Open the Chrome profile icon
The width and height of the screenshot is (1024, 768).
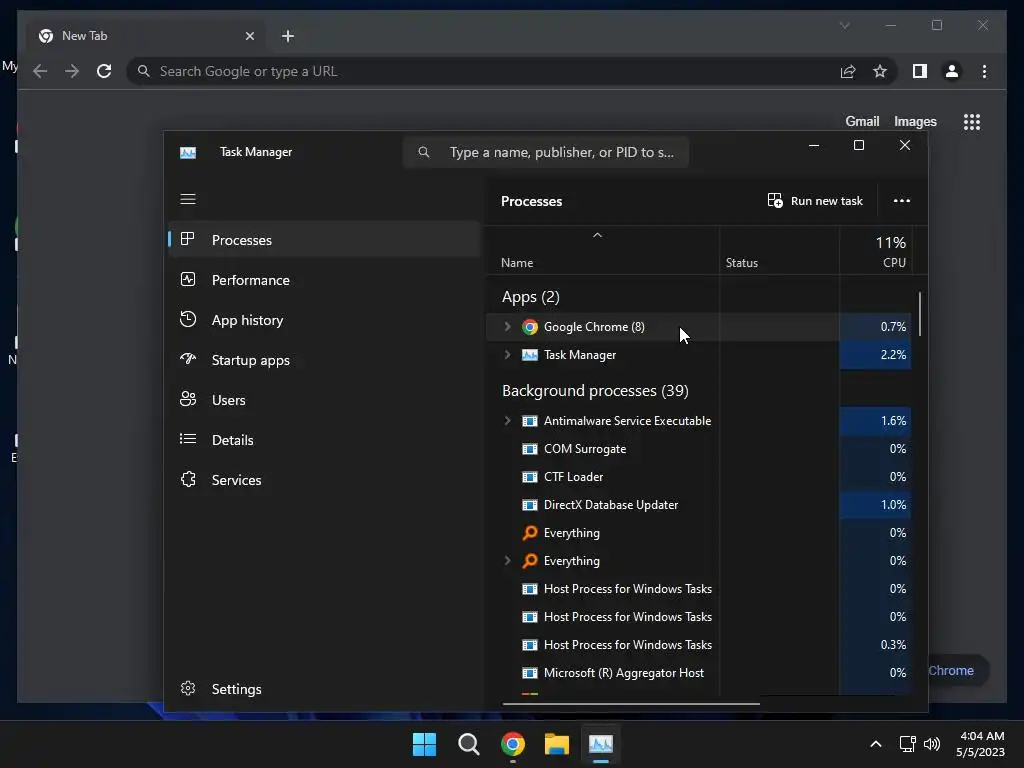(952, 71)
